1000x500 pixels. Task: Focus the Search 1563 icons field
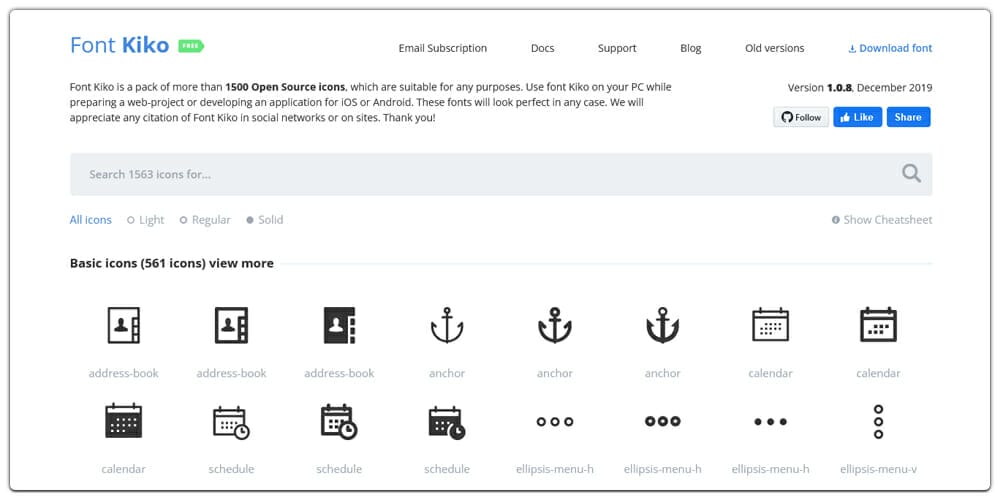click(x=480, y=174)
